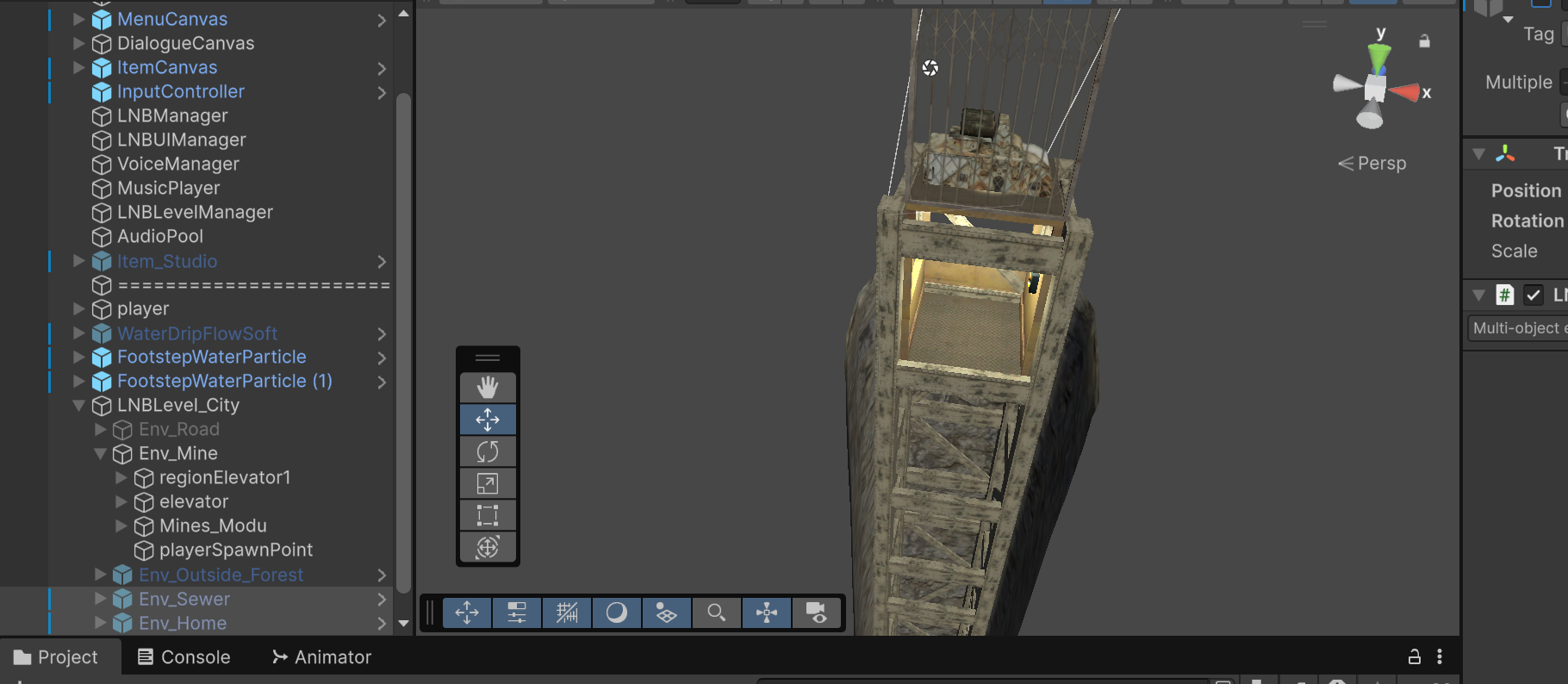The width and height of the screenshot is (1568, 684).
Task: Click the Rotation label in the Inspector
Action: tap(1528, 221)
